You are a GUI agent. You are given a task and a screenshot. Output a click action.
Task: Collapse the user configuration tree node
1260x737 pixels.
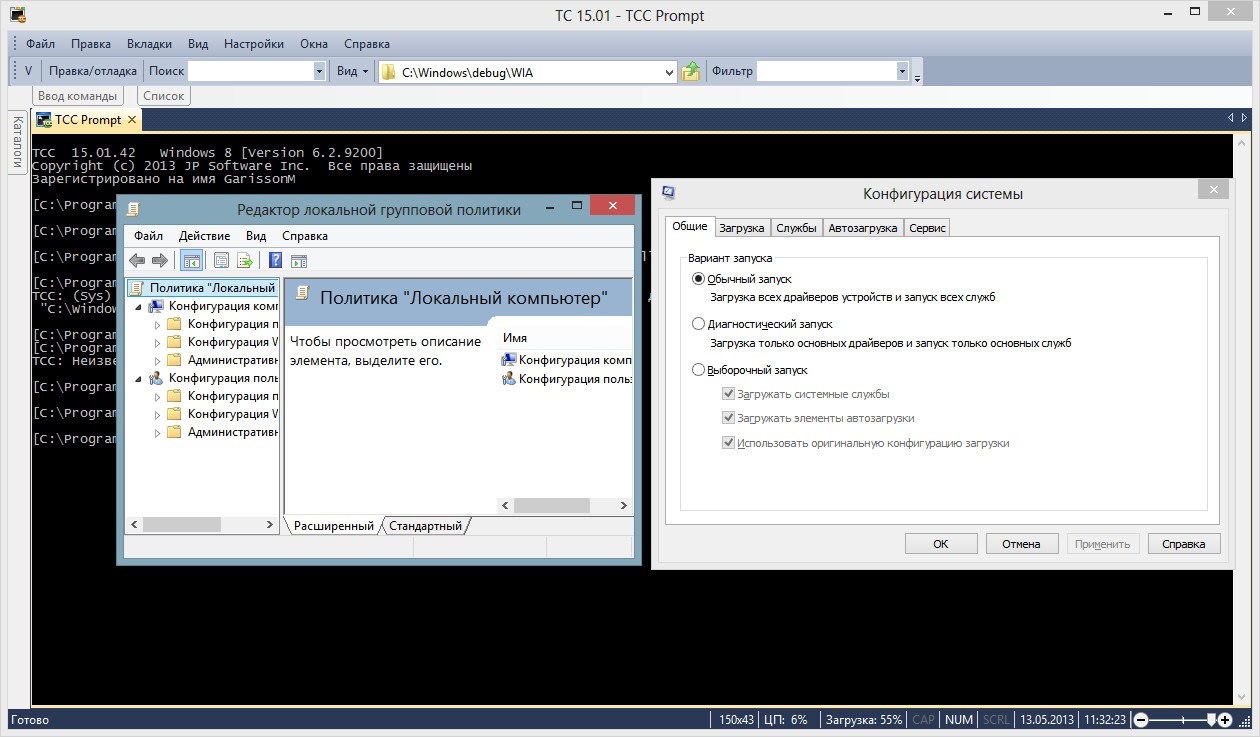[x=138, y=378]
